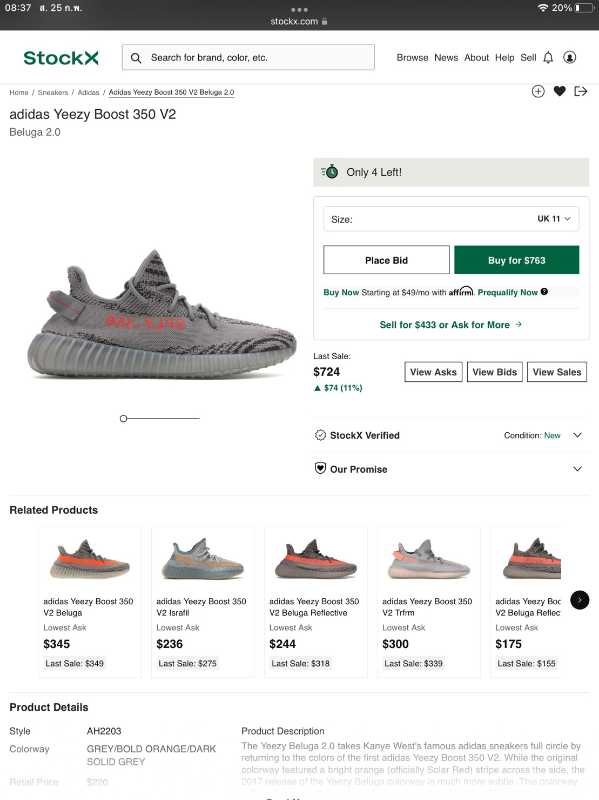The width and height of the screenshot is (599, 800).
Task: Open the Browse menu
Action: point(412,57)
